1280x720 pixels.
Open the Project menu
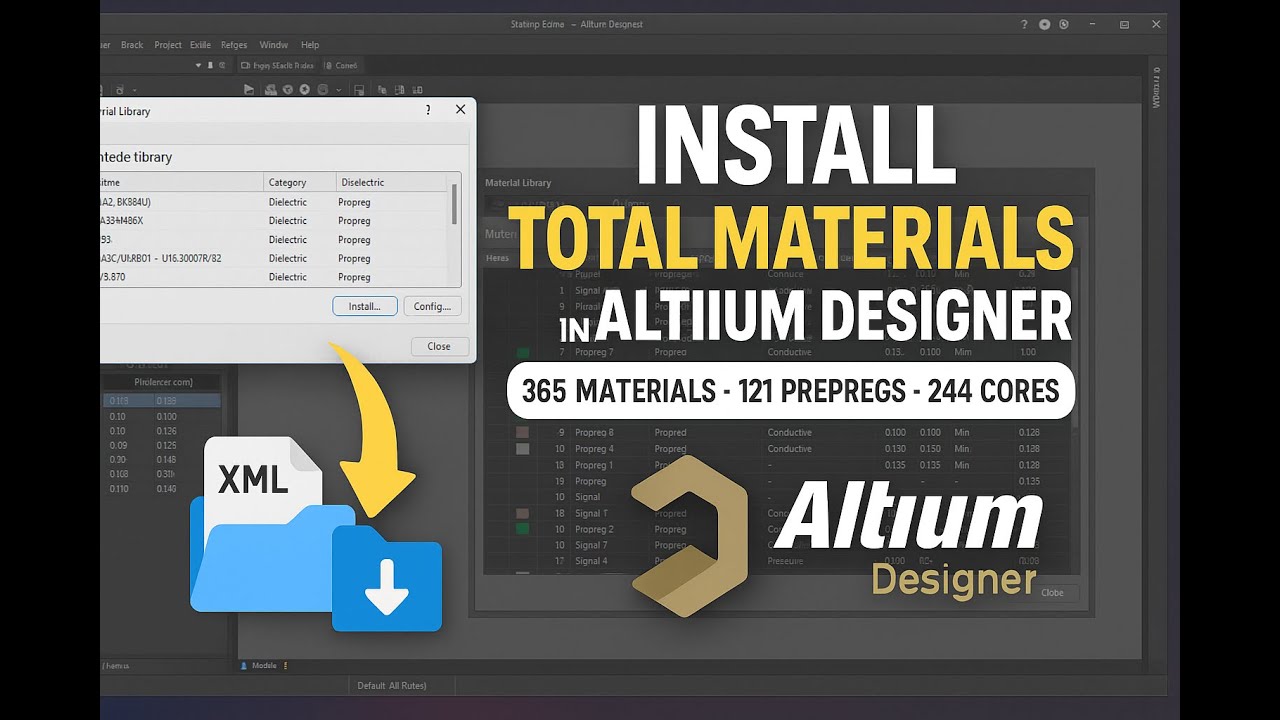168,45
